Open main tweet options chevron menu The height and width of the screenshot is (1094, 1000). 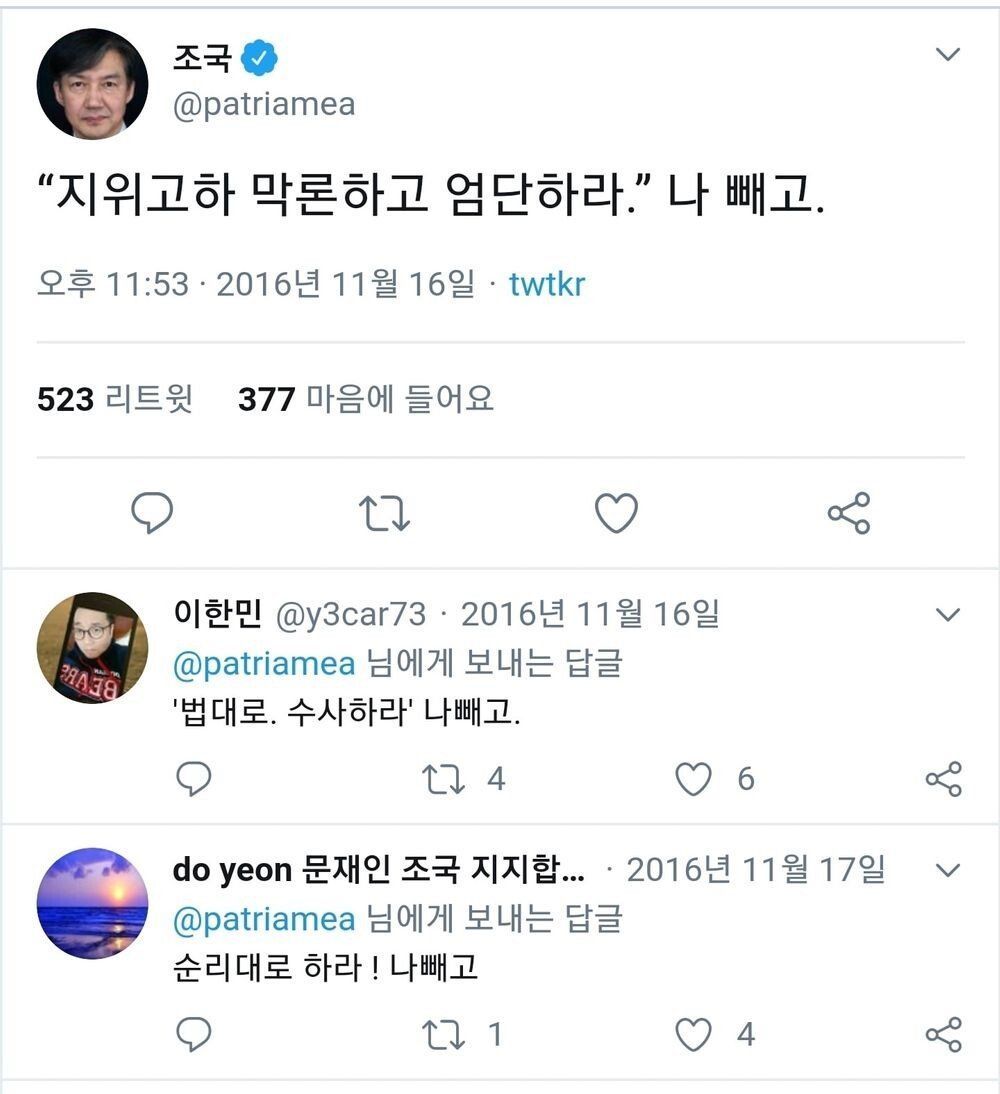click(947, 55)
